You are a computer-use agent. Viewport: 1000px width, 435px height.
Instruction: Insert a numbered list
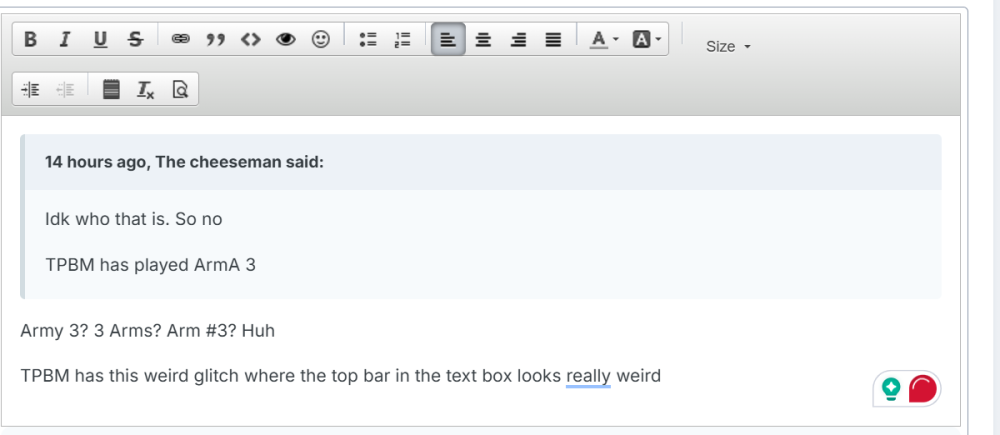pos(402,40)
